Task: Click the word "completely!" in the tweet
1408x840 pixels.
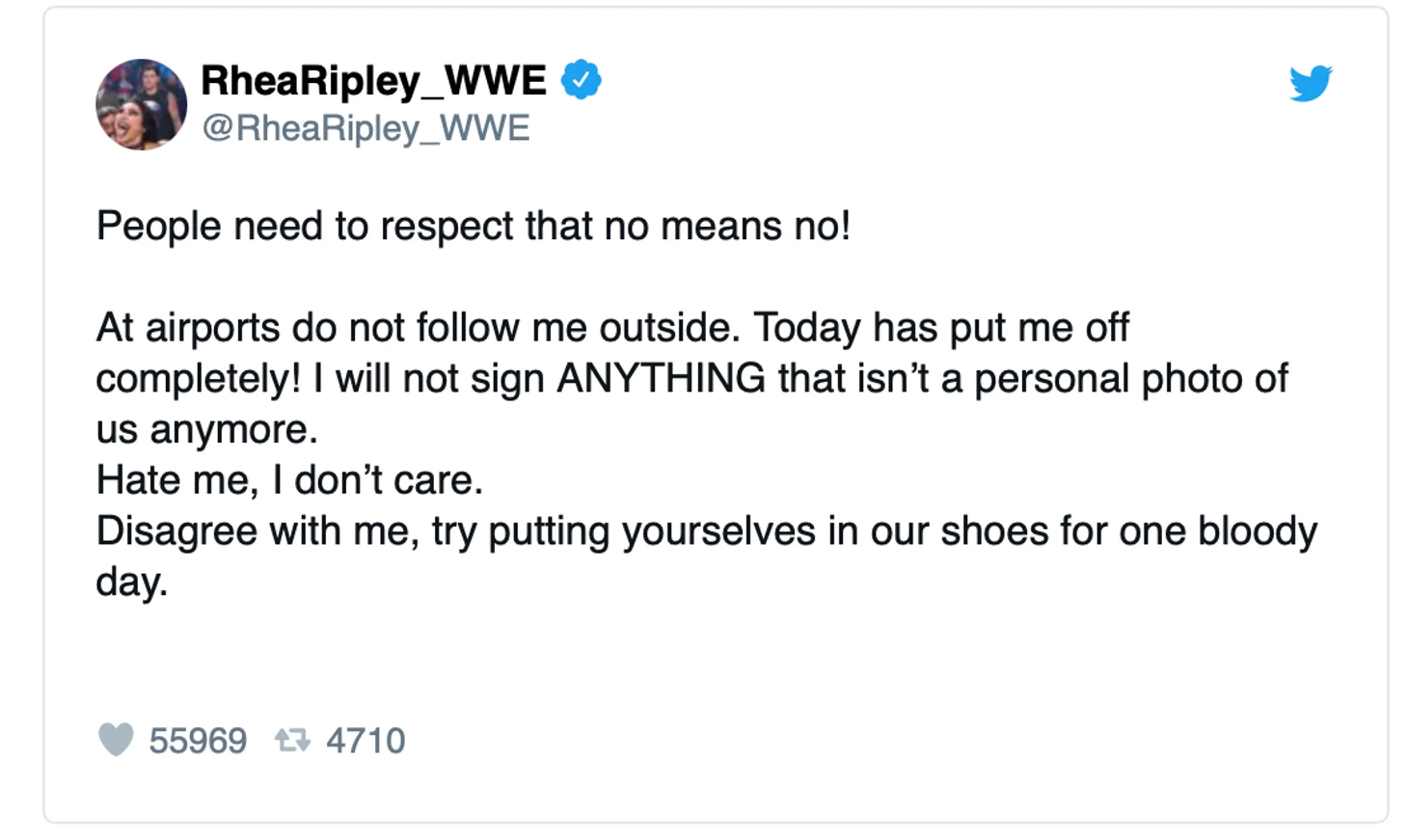Action: [199, 378]
